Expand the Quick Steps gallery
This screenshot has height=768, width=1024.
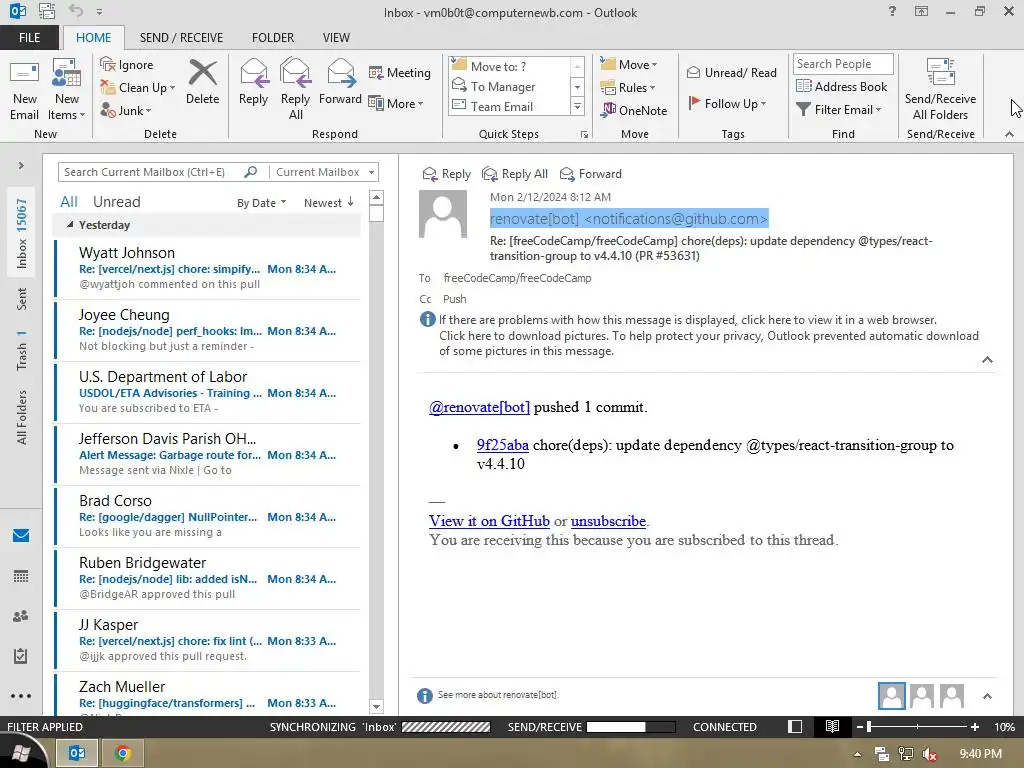(577, 106)
